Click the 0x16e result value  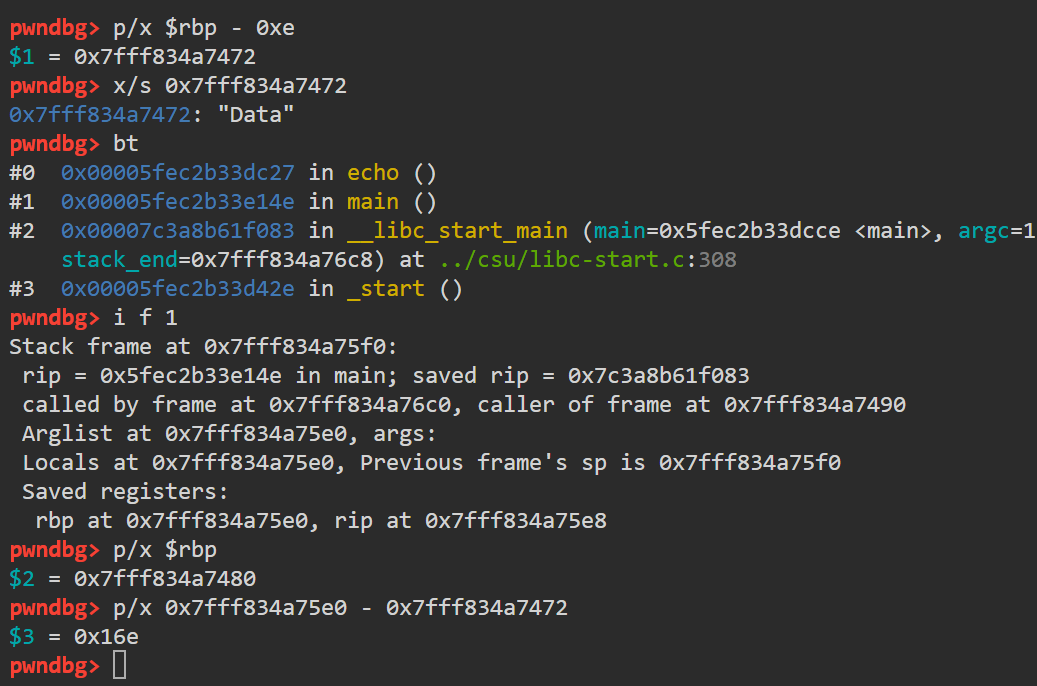tap(106, 636)
